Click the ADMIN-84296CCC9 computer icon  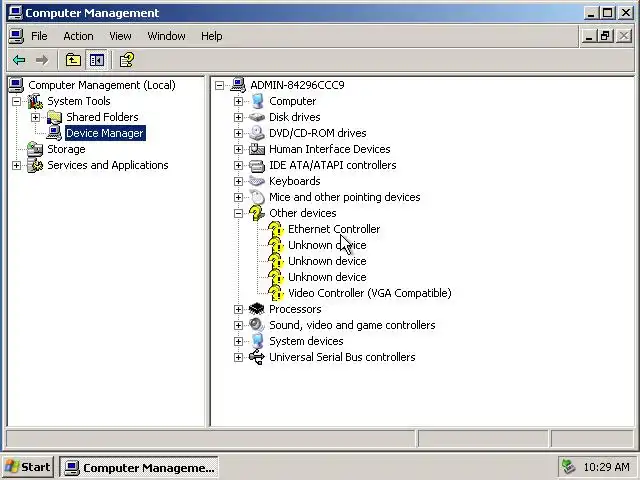pos(238,85)
